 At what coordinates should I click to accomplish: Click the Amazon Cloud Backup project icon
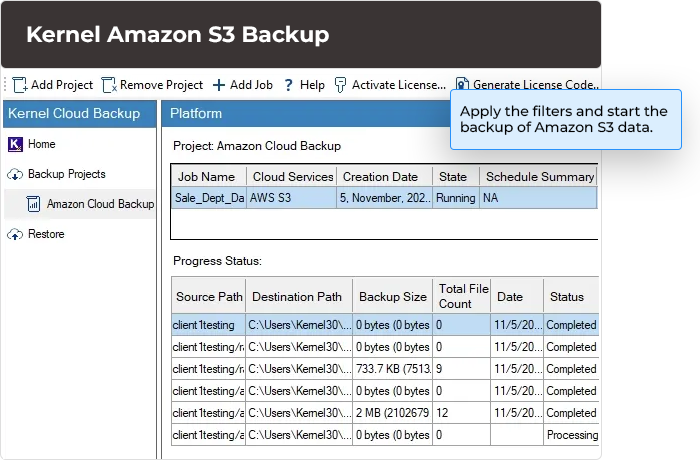coord(33,204)
